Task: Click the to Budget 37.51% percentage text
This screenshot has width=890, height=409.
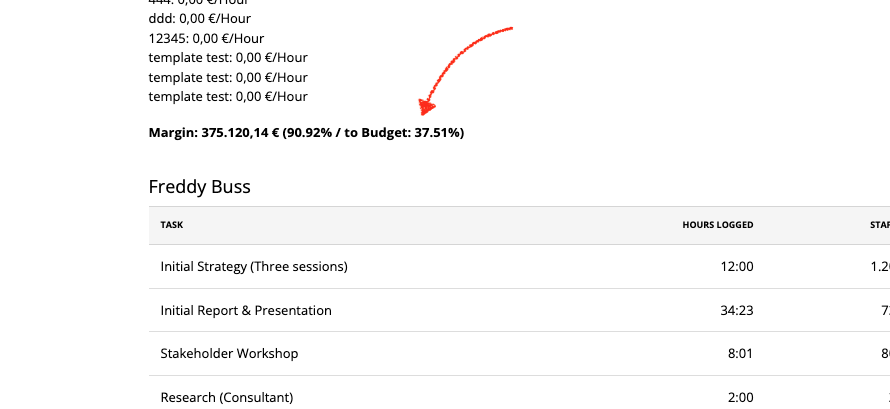Action: tap(402, 133)
